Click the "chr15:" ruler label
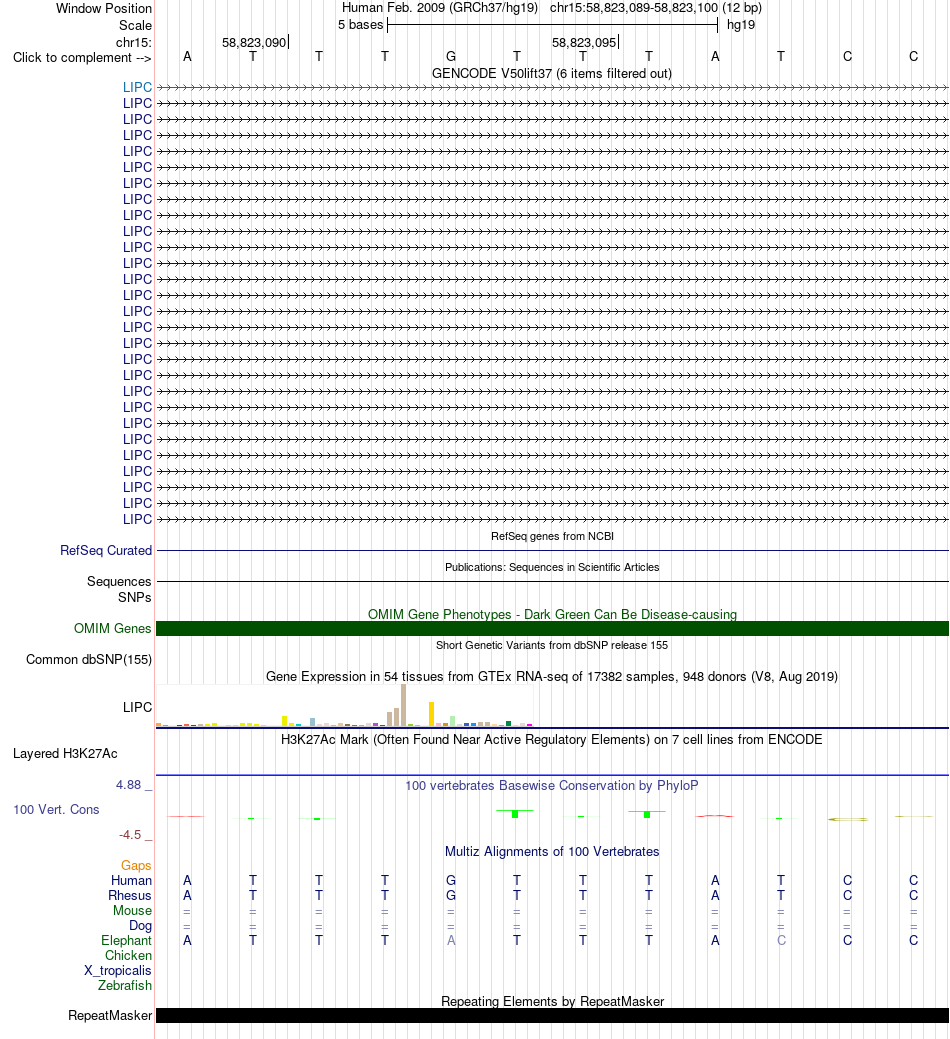The height and width of the screenshot is (1039, 950). click(x=133, y=42)
